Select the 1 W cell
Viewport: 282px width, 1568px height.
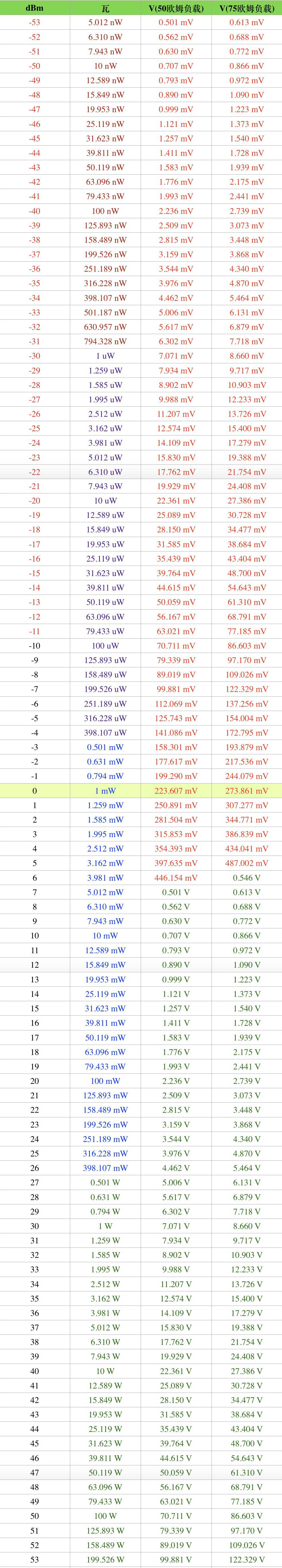coord(105,1226)
